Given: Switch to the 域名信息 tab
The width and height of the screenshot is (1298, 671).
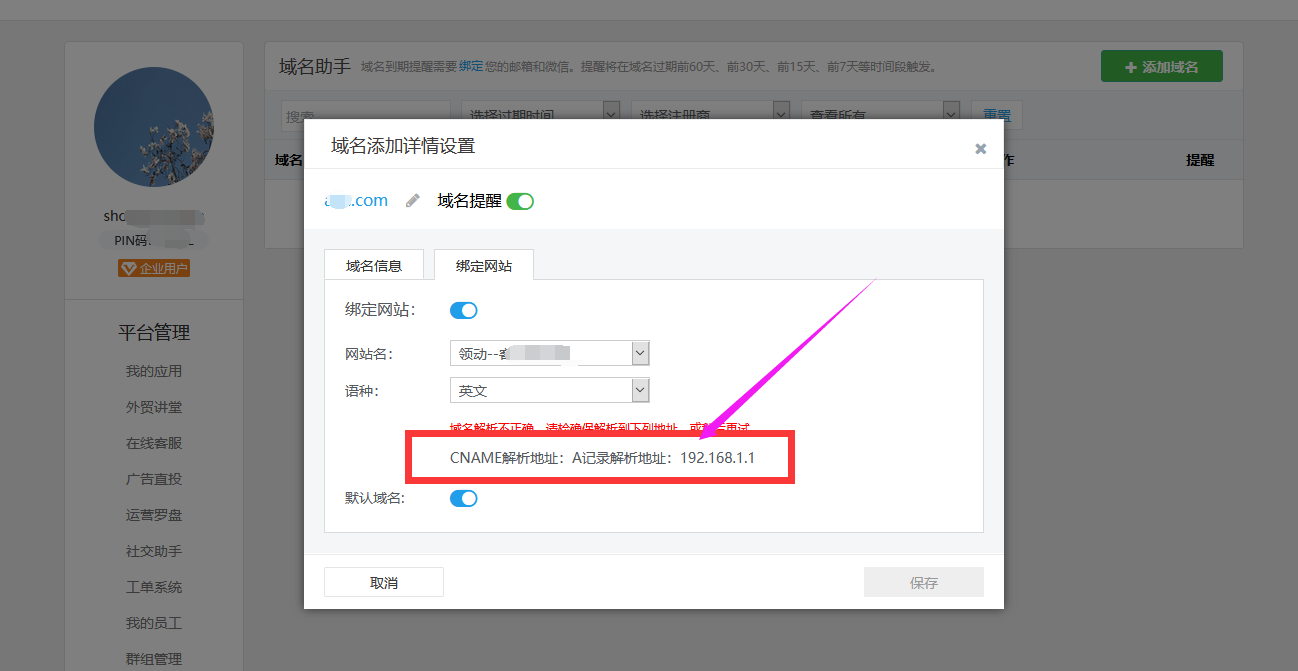Looking at the screenshot, I should point(374,264).
